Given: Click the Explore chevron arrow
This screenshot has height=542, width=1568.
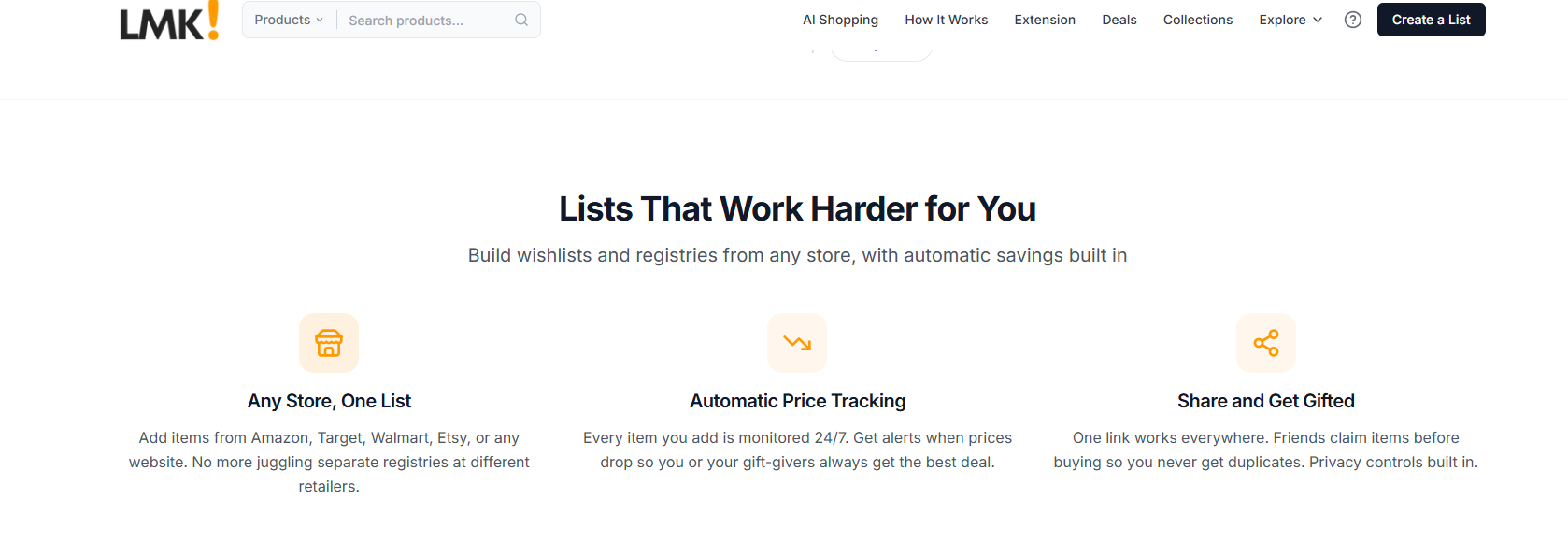Looking at the screenshot, I should (x=1318, y=20).
